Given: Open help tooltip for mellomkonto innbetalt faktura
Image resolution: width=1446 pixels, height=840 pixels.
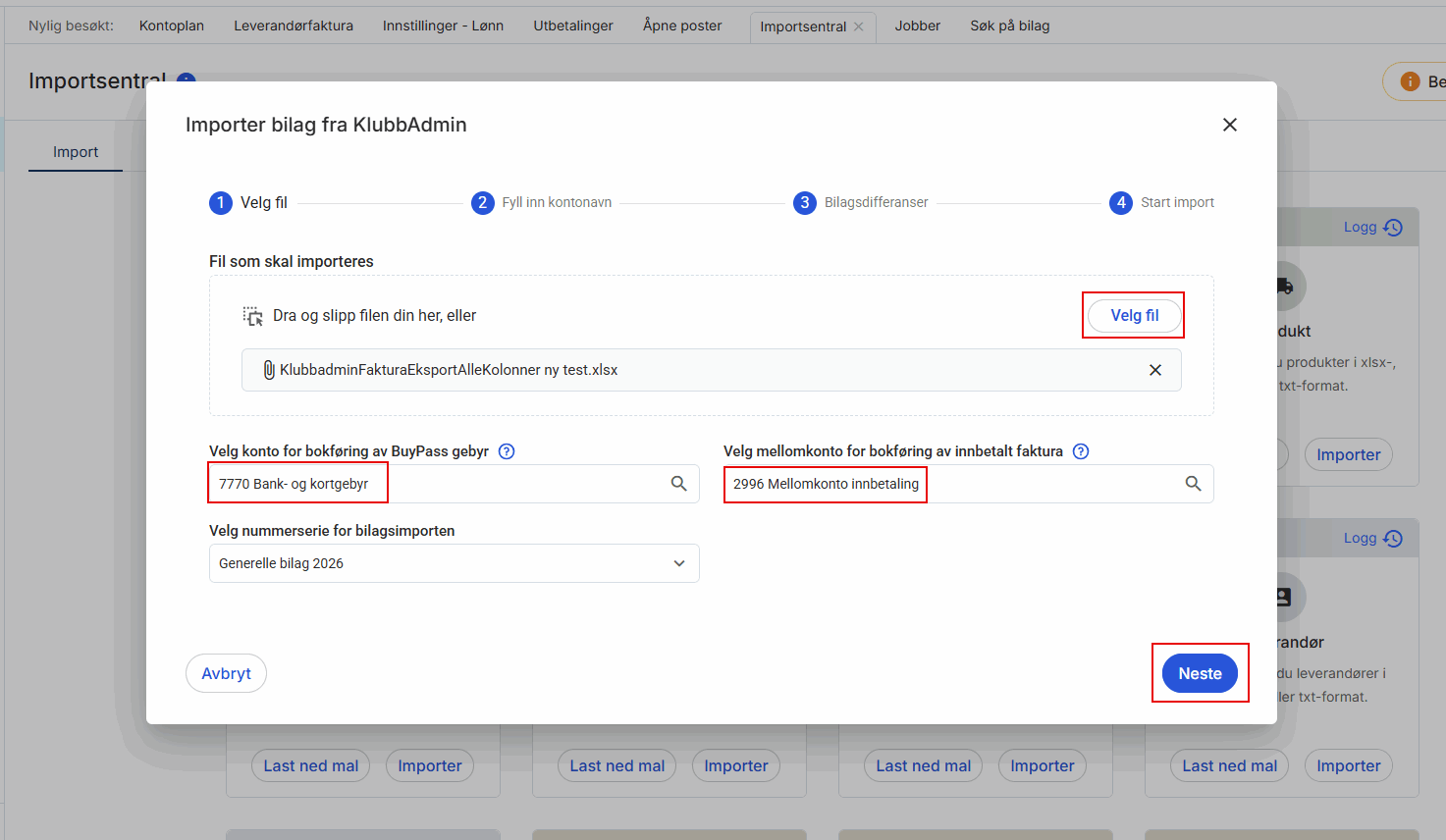Looking at the screenshot, I should (1081, 451).
